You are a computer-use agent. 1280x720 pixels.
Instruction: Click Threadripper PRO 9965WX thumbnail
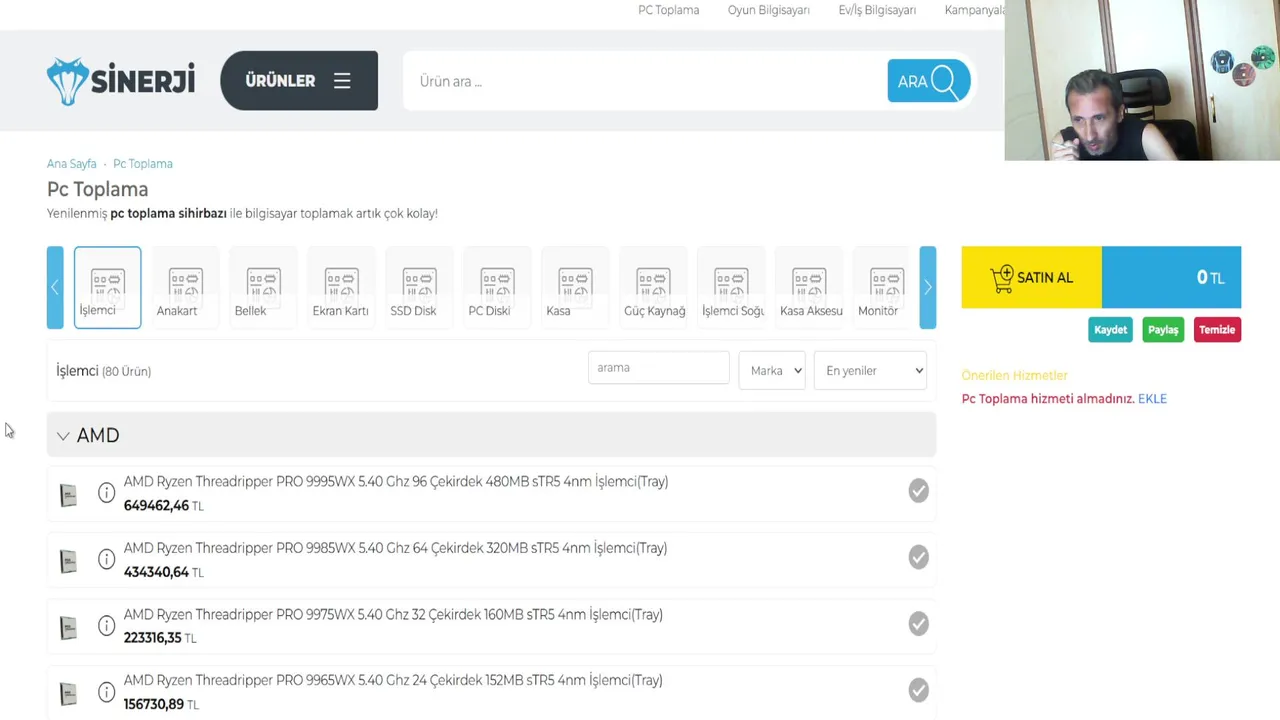pos(68,694)
